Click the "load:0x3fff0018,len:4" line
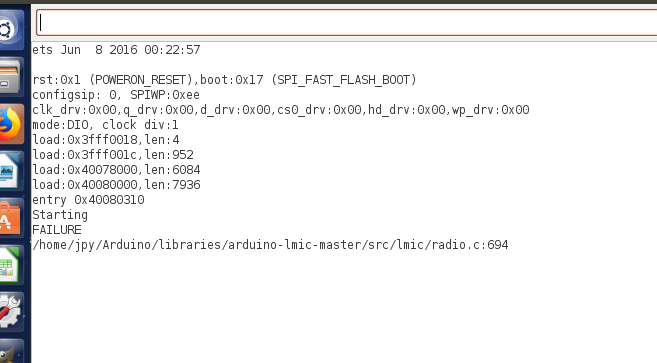 tap(106, 140)
